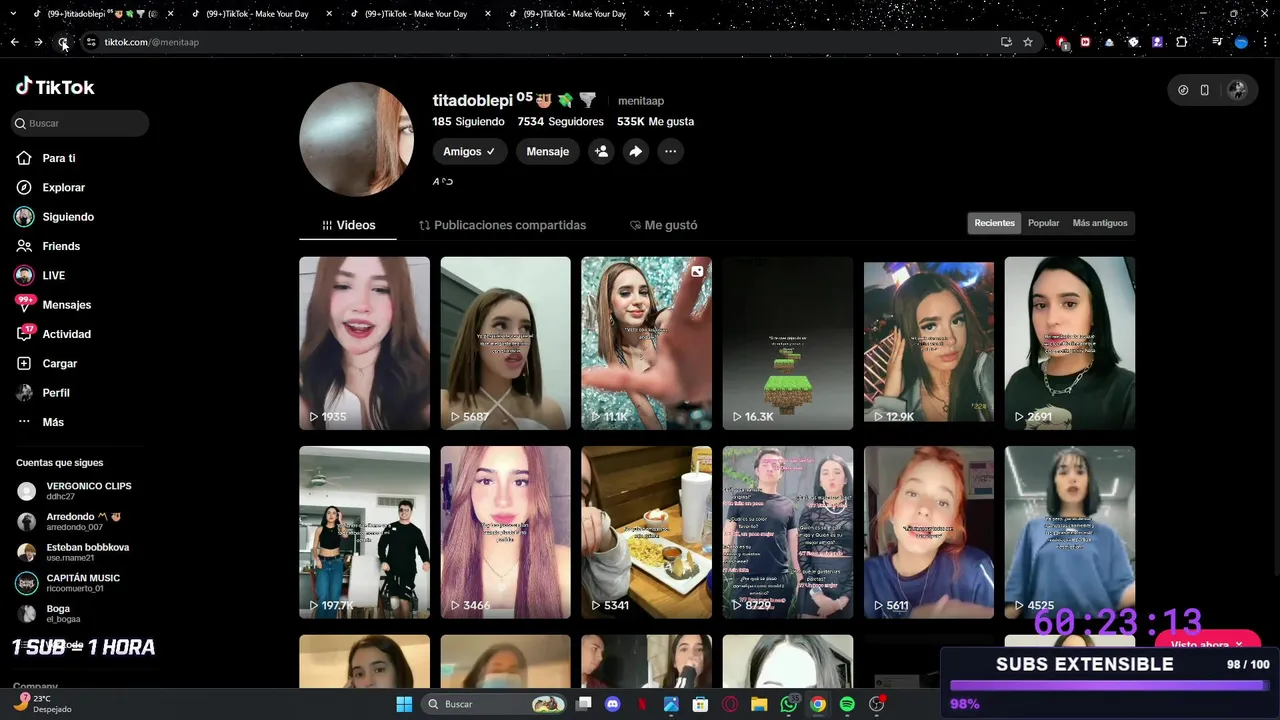Click the add-friend suggestions icon

click(x=601, y=152)
